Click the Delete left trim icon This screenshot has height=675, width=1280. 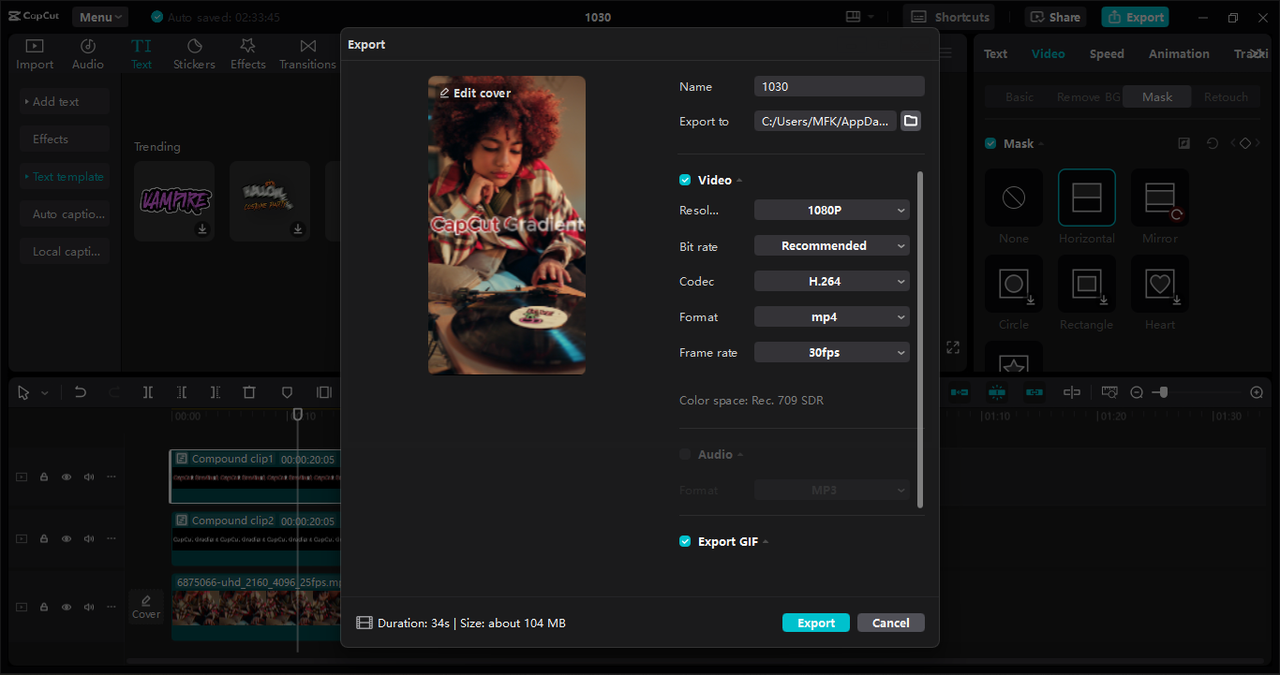point(182,393)
